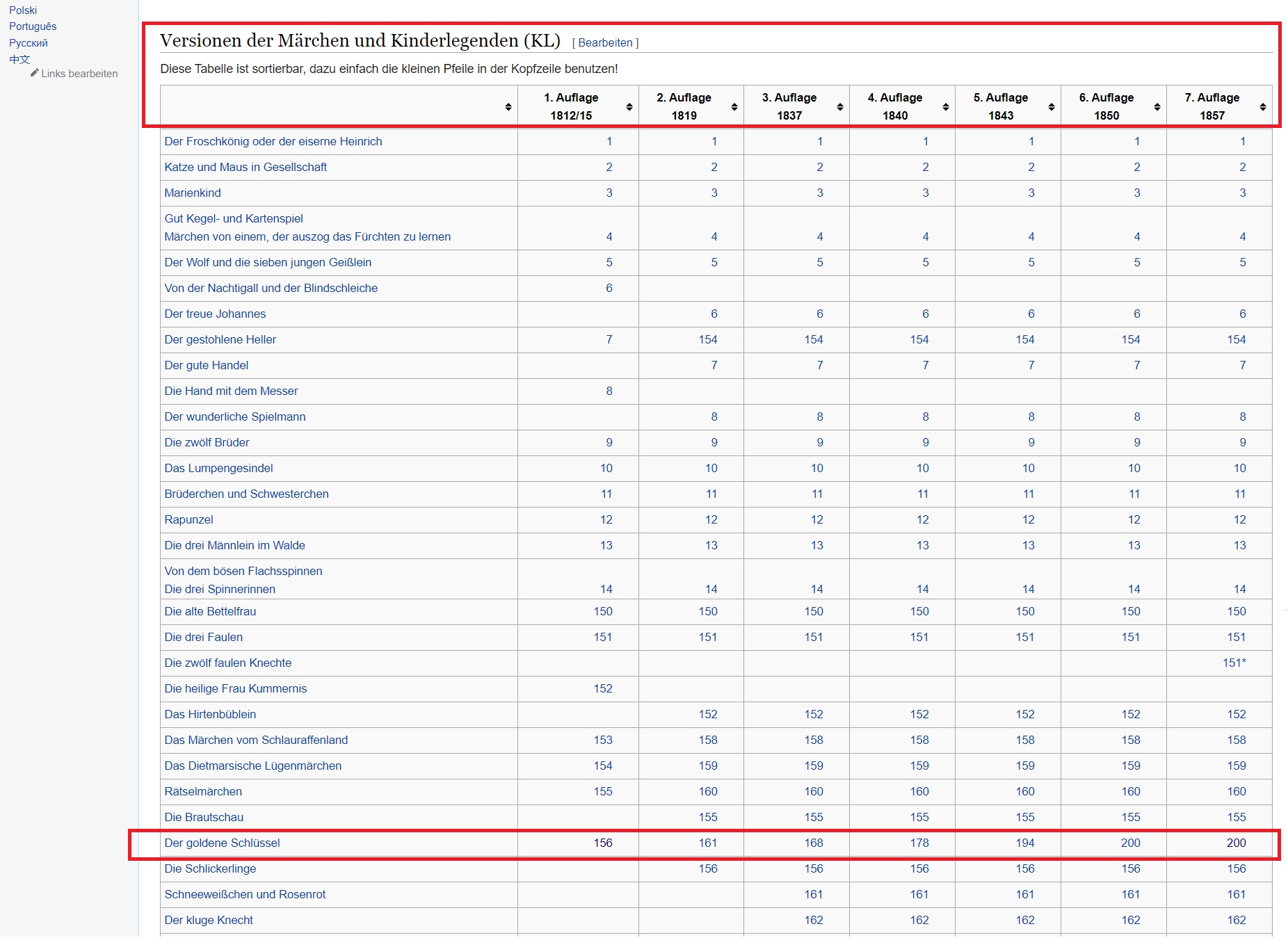The image size is (1288, 947).
Task: Click header cell 7. Auflage 1857
Action: (1218, 106)
